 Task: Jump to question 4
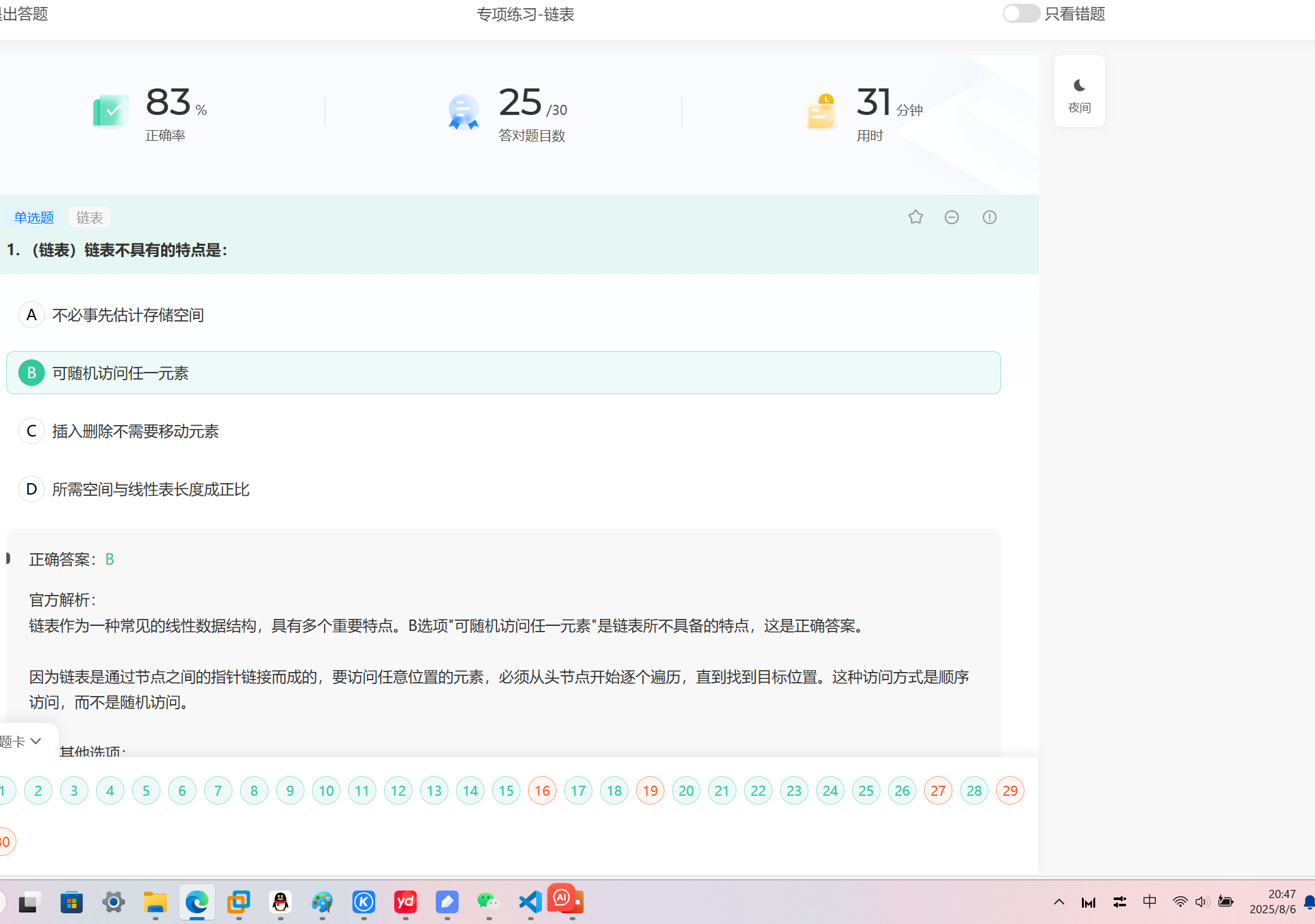point(110,791)
